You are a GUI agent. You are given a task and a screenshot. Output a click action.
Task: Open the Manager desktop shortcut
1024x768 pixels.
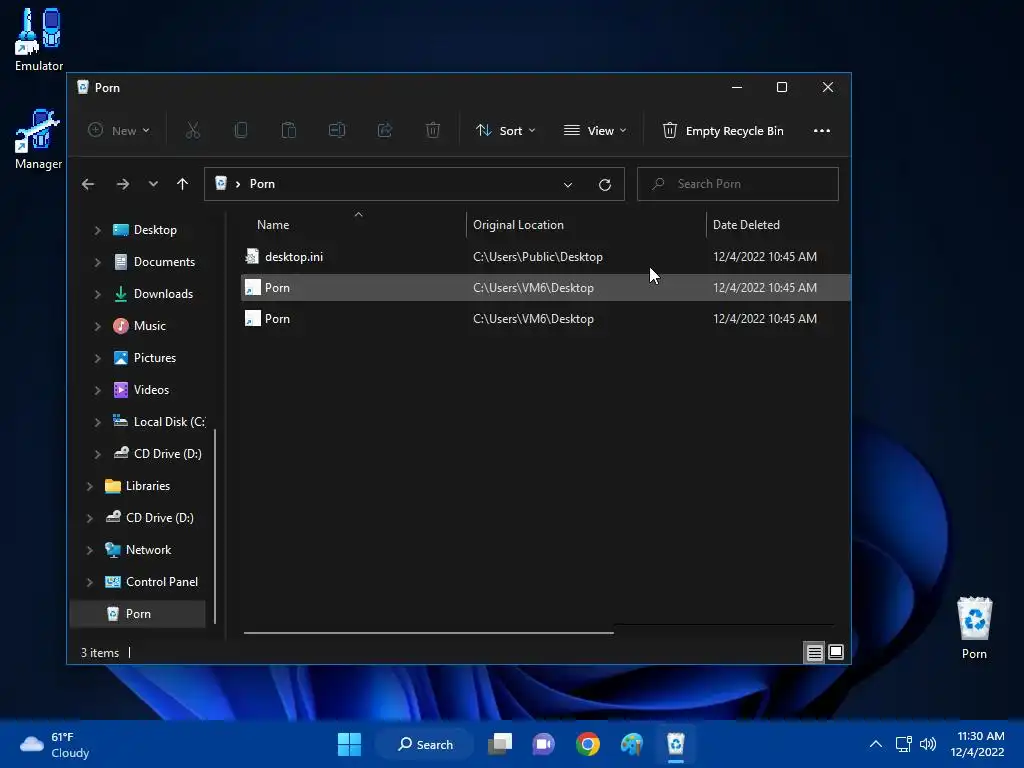pyautogui.click(x=39, y=139)
